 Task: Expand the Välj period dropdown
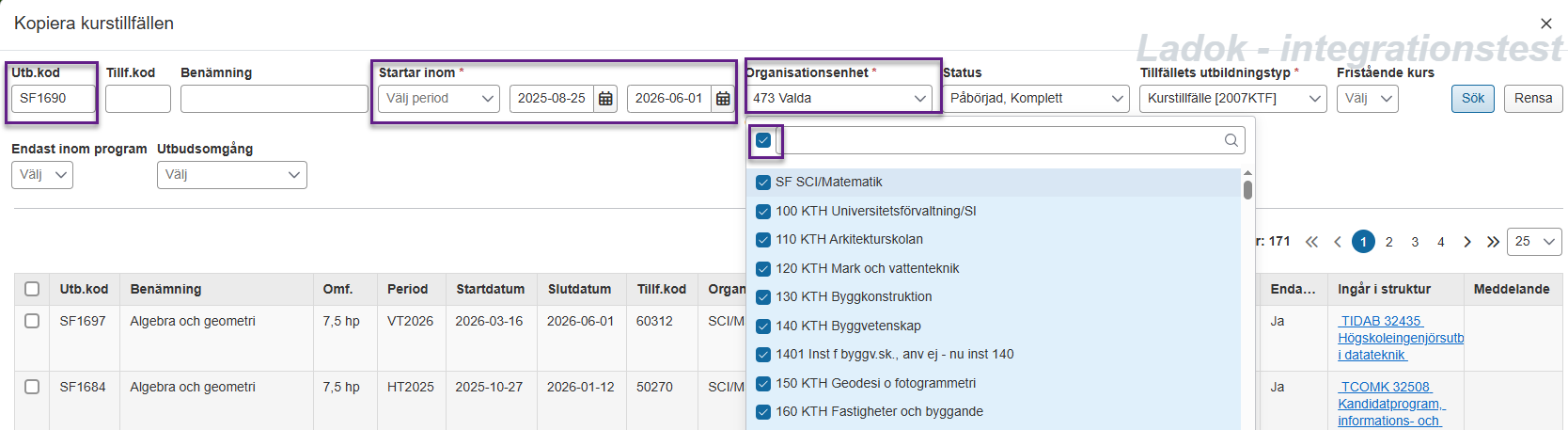(x=438, y=99)
